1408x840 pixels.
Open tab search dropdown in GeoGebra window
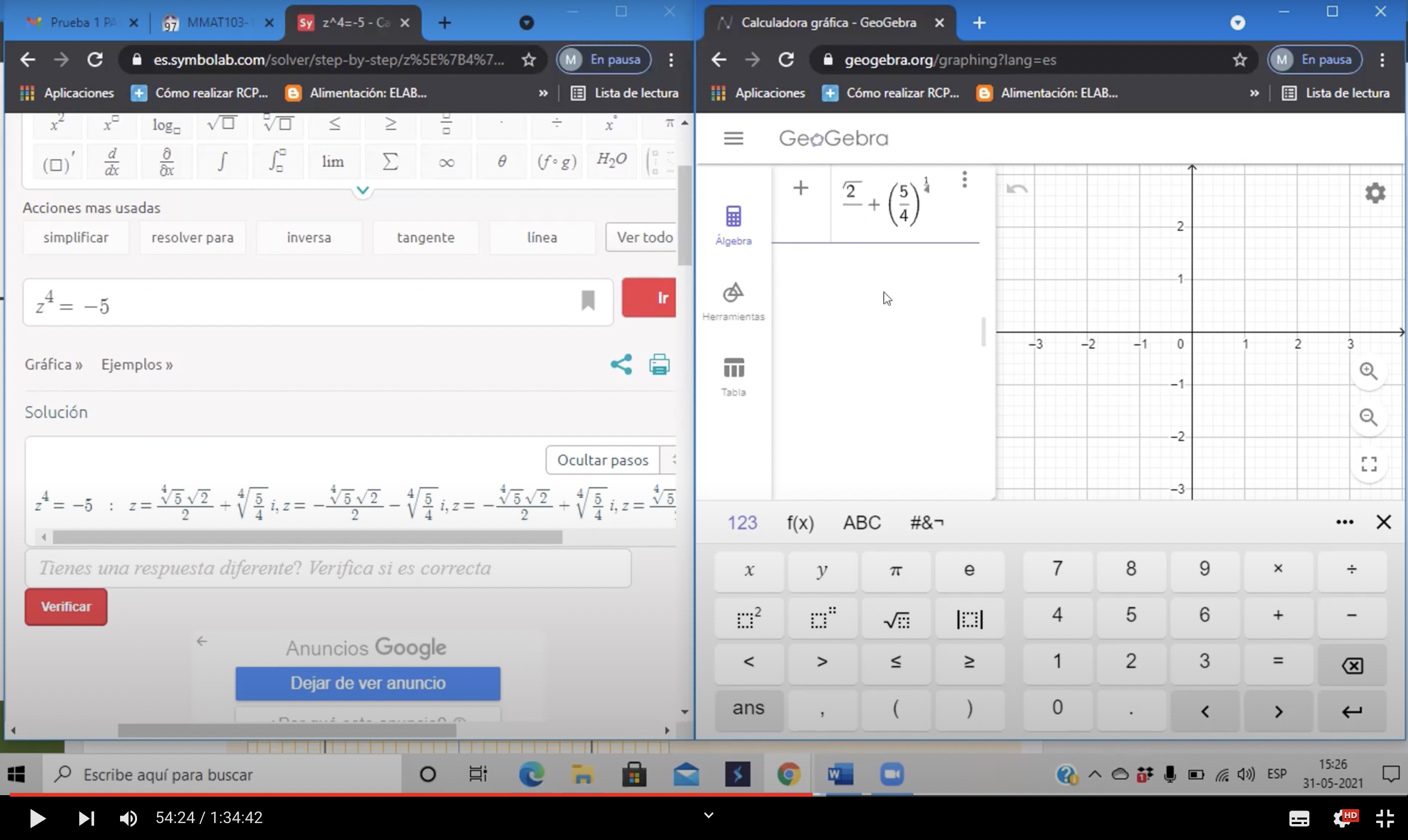1237,22
